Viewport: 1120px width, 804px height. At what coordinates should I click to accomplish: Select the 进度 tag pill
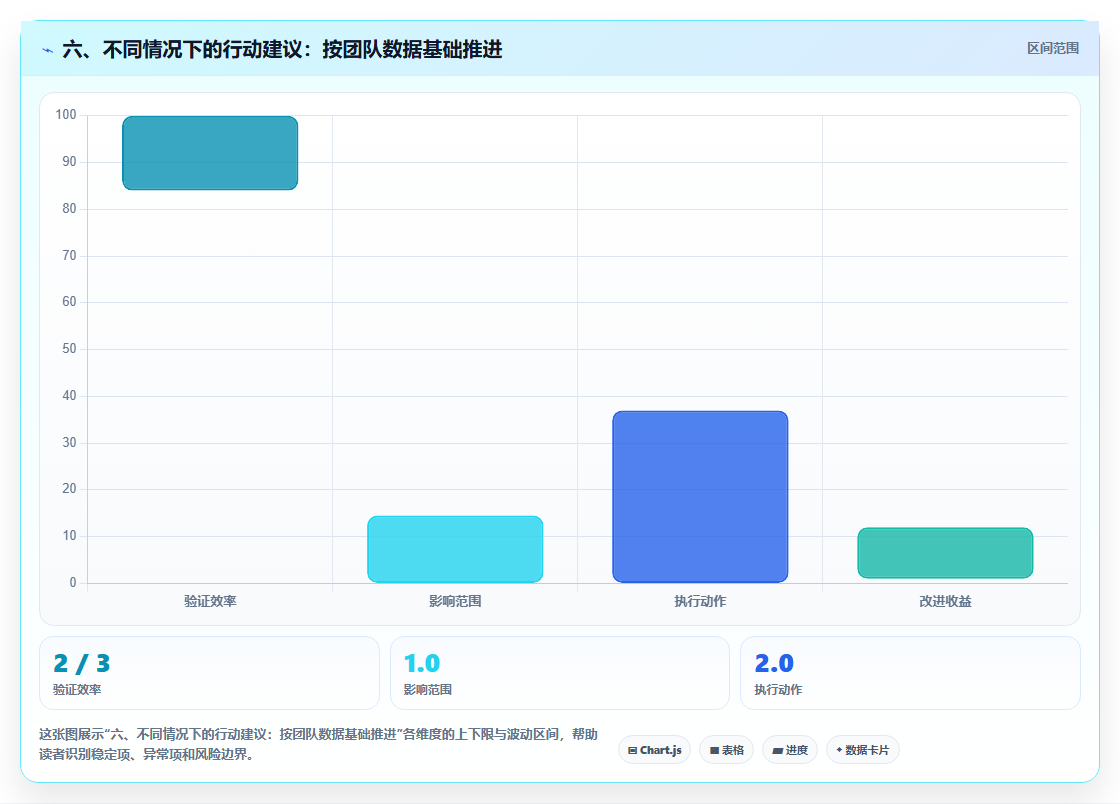tap(790, 750)
